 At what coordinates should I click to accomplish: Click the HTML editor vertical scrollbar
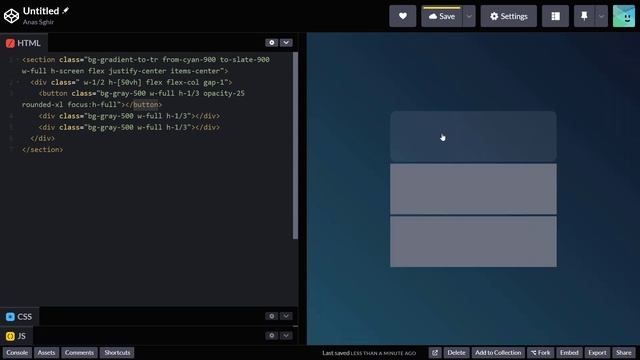point(295,145)
